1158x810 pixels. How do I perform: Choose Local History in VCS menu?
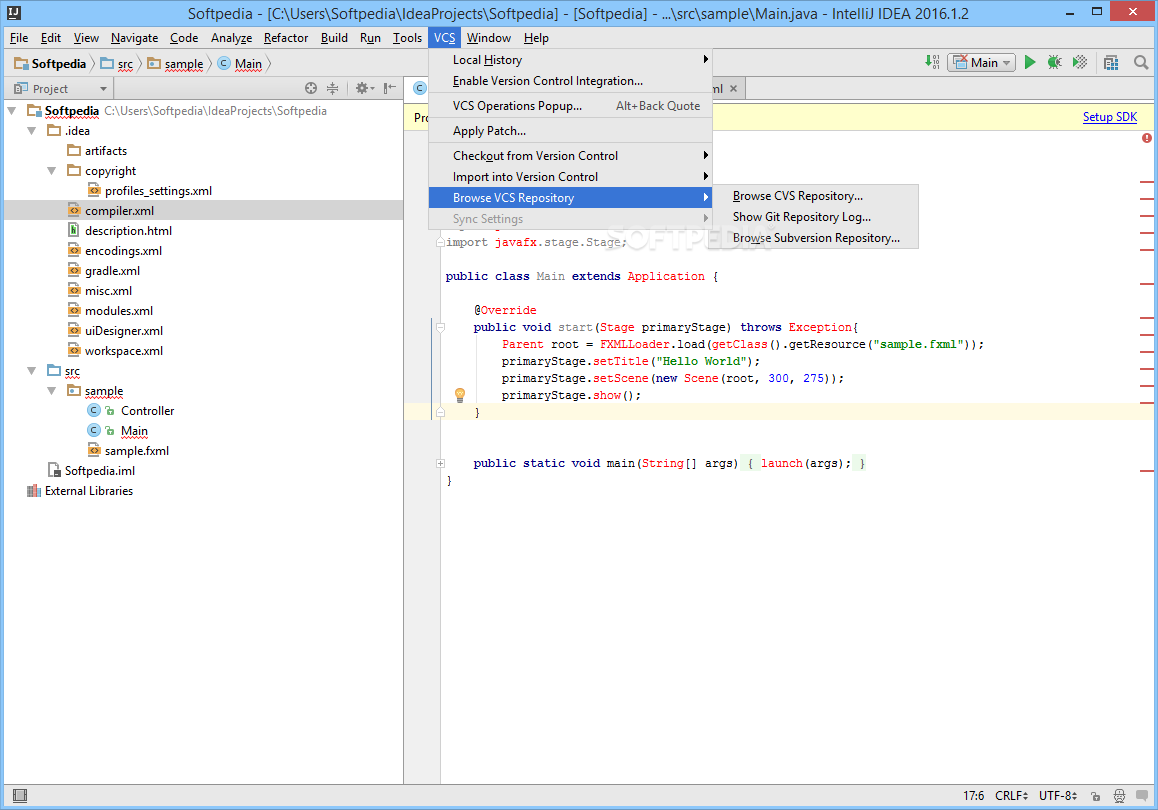(570, 60)
